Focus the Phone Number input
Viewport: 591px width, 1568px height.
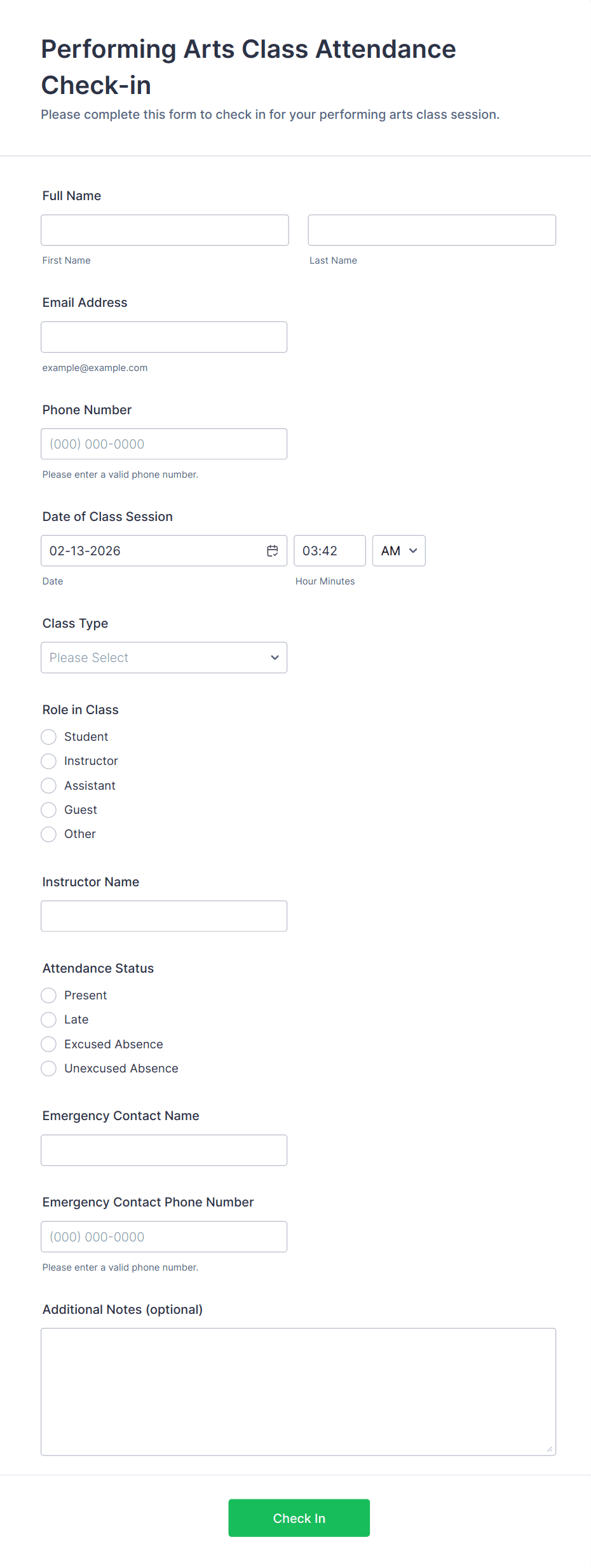[x=164, y=444]
